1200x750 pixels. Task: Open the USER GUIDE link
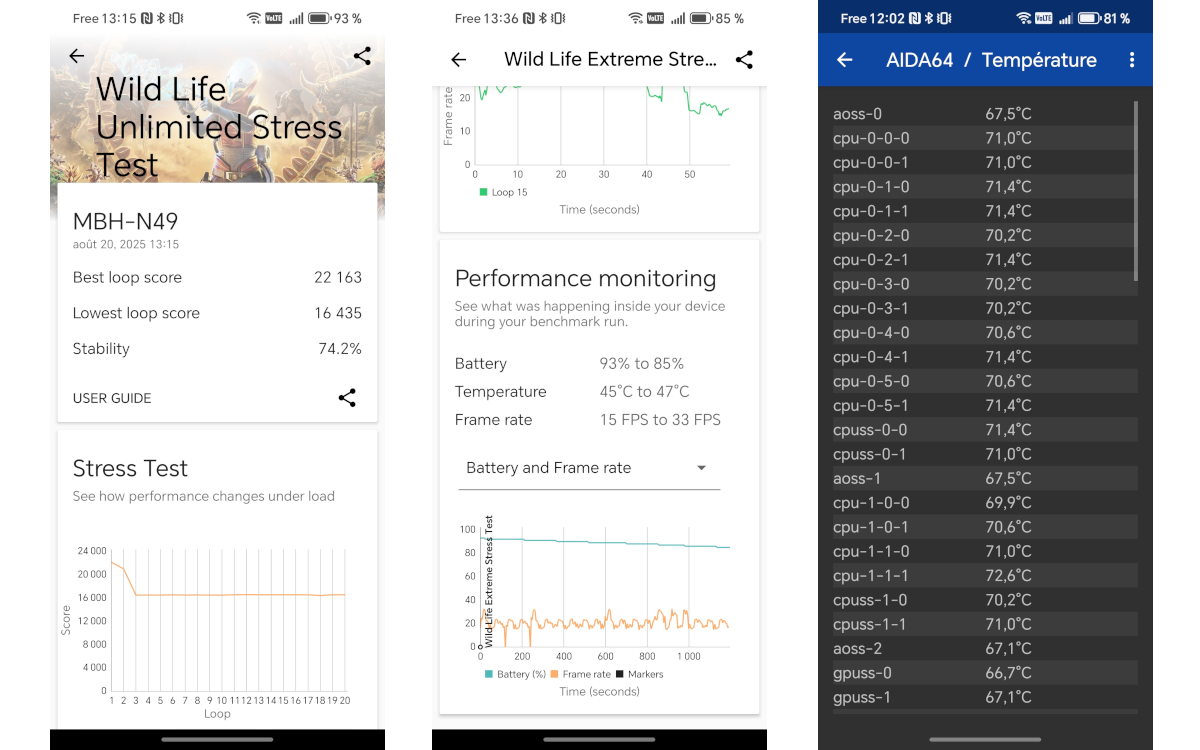point(111,398)
